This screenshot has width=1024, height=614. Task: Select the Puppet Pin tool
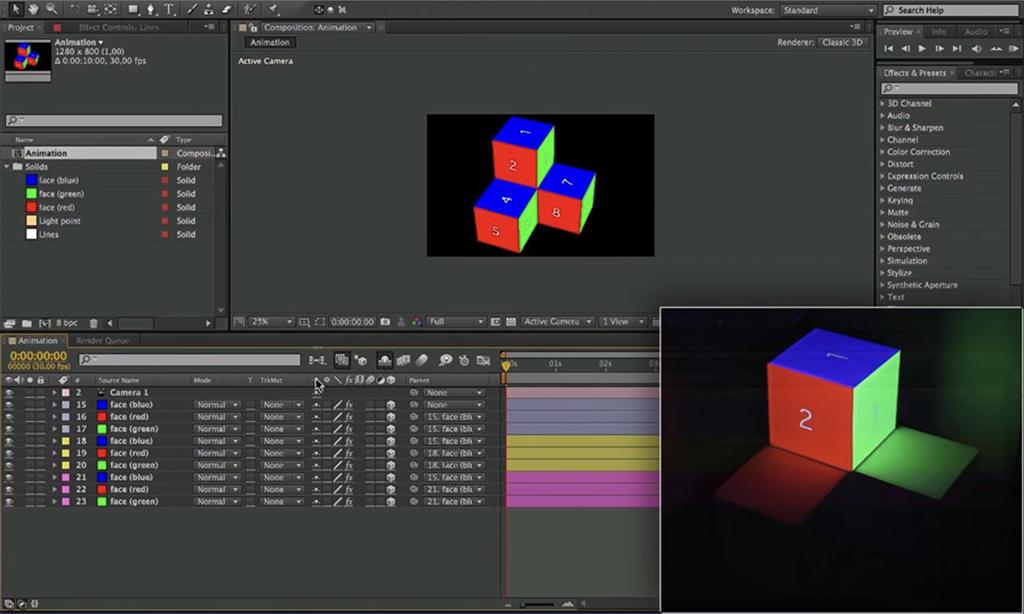[272, 9]
